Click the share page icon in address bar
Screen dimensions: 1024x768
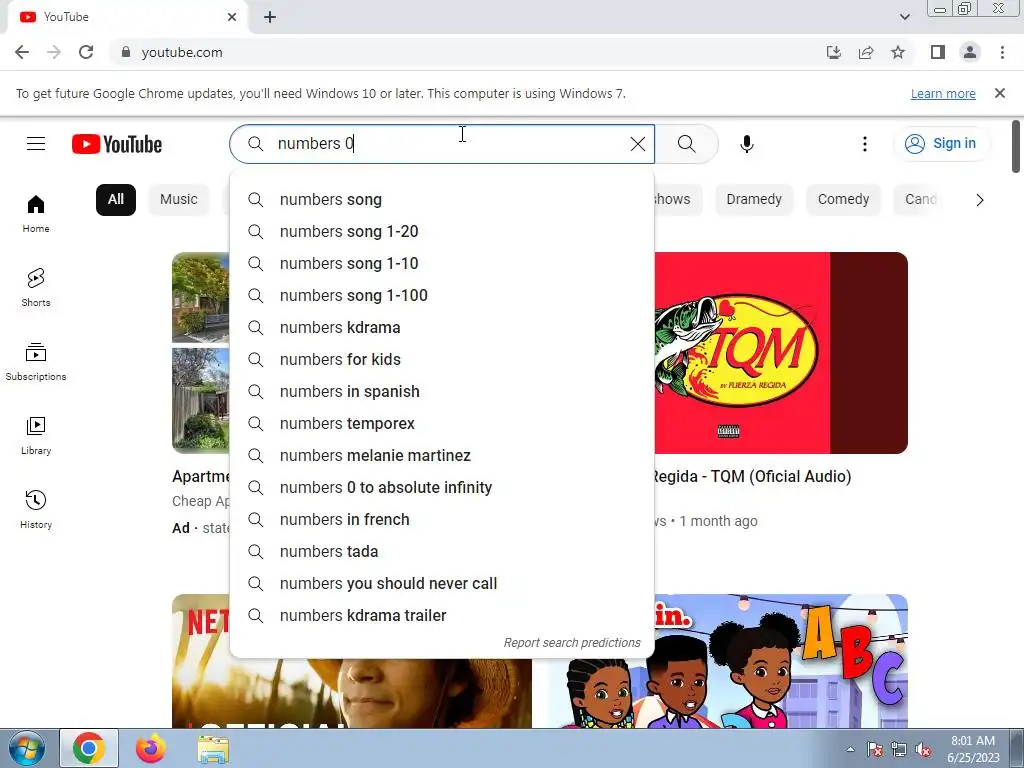[866, 52]
